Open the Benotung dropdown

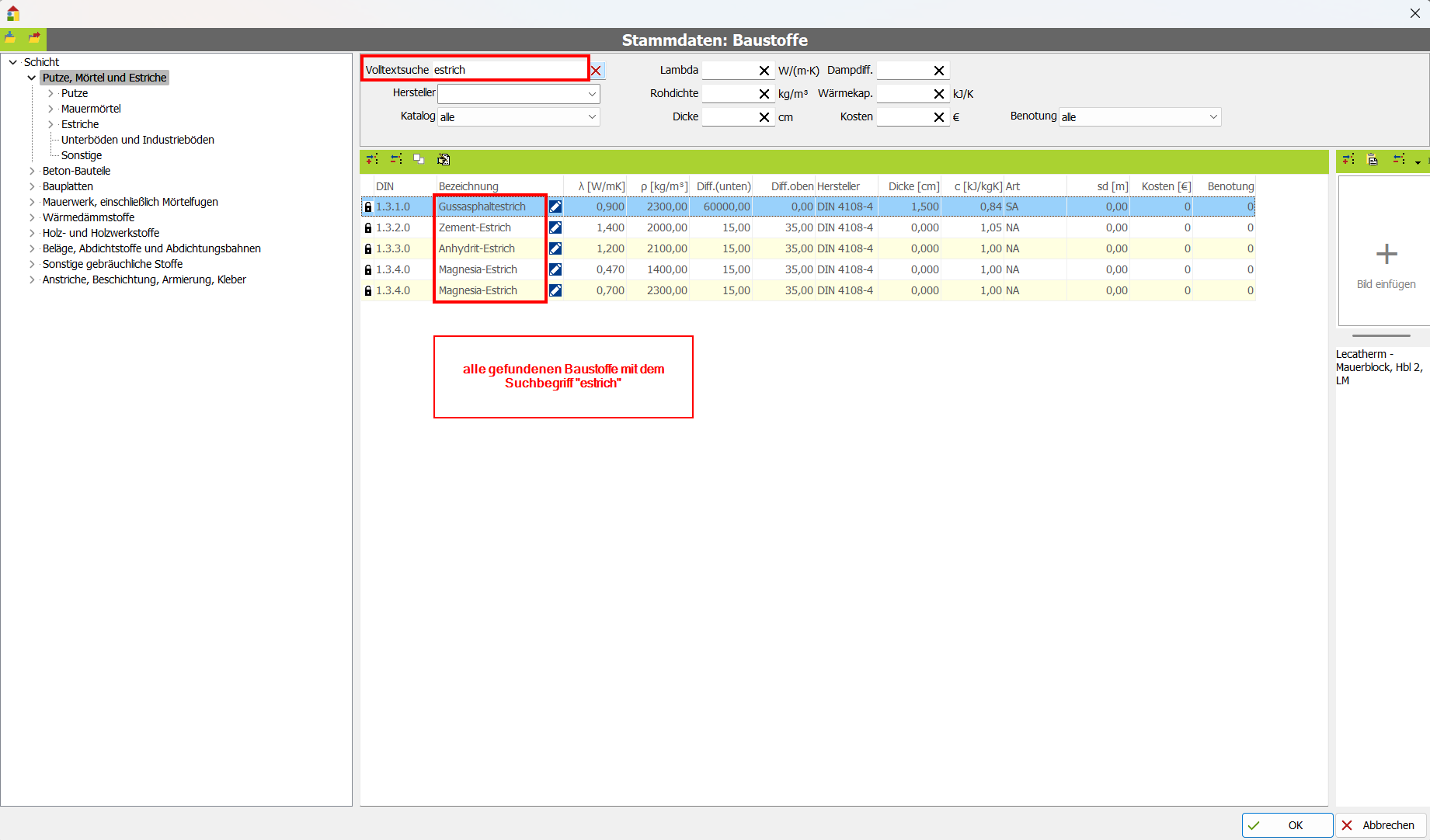(x=1213, y=117)
